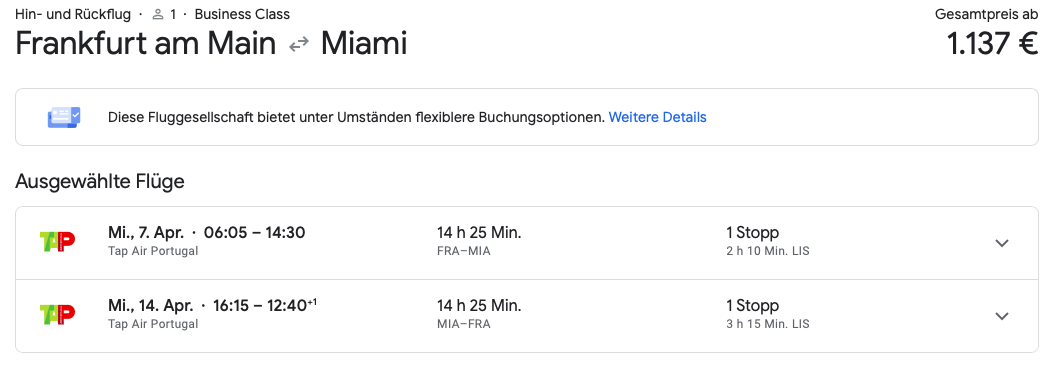Select the Gesamtpreis 1.137 € amount
This screenshot has height=370, width=1054.
pos(993,44)
